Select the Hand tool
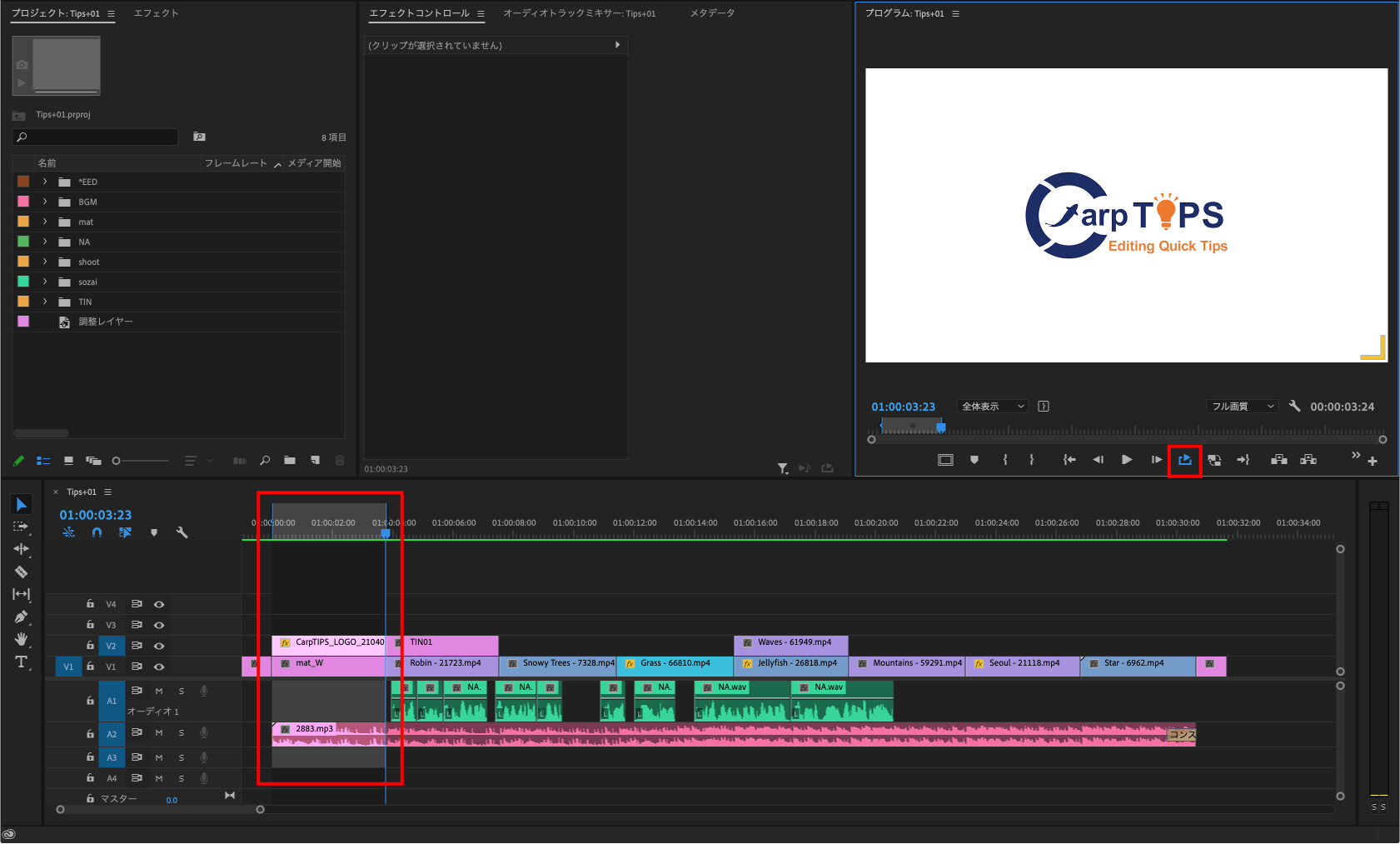 pos(21,639)
